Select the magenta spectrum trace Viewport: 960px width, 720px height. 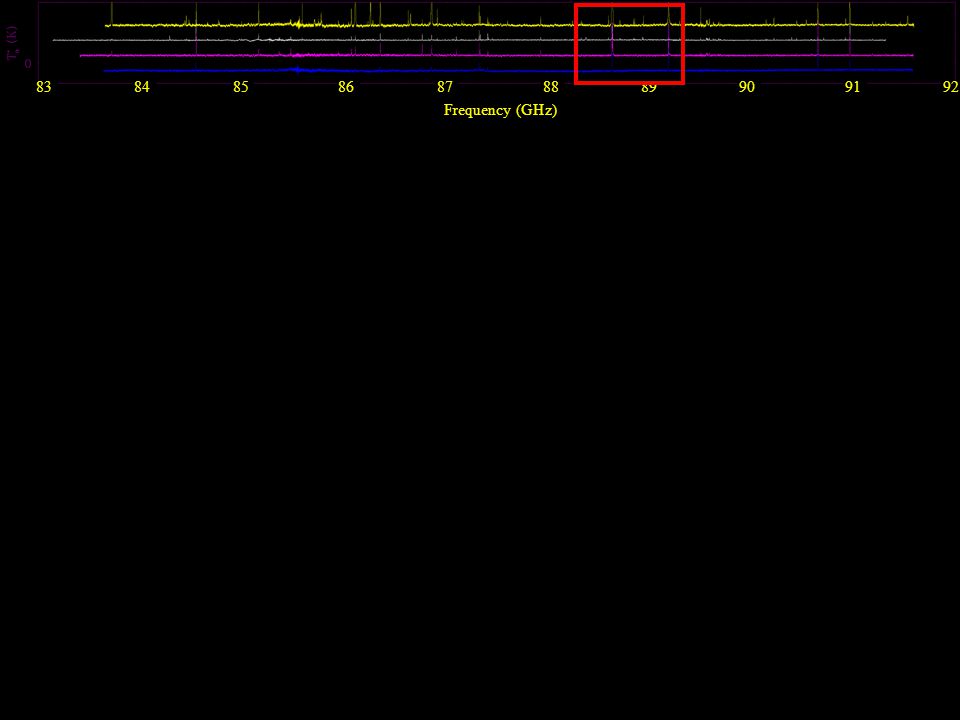pyautogui.click(x=497, y=55)
